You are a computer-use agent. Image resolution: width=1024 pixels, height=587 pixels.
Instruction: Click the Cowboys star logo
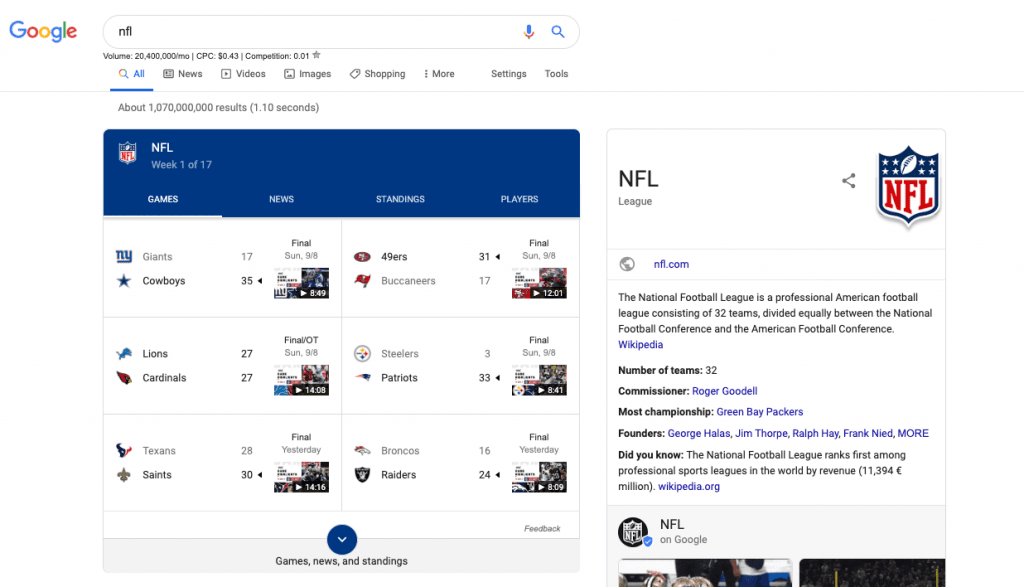(124, 281)
